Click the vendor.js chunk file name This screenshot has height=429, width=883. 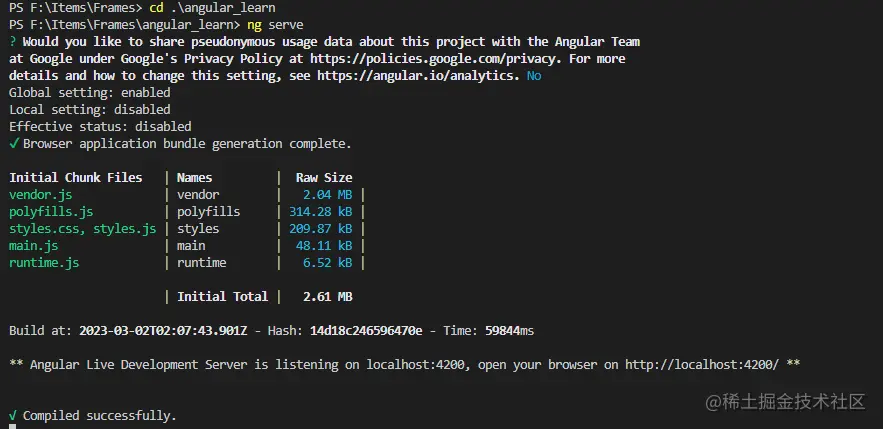(40, 194)
